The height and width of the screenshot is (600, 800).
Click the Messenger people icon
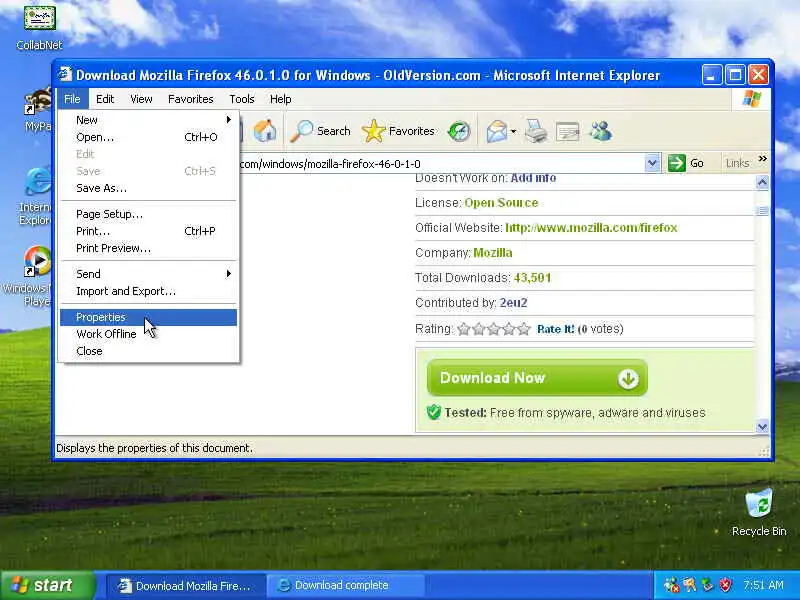point(601,131)
